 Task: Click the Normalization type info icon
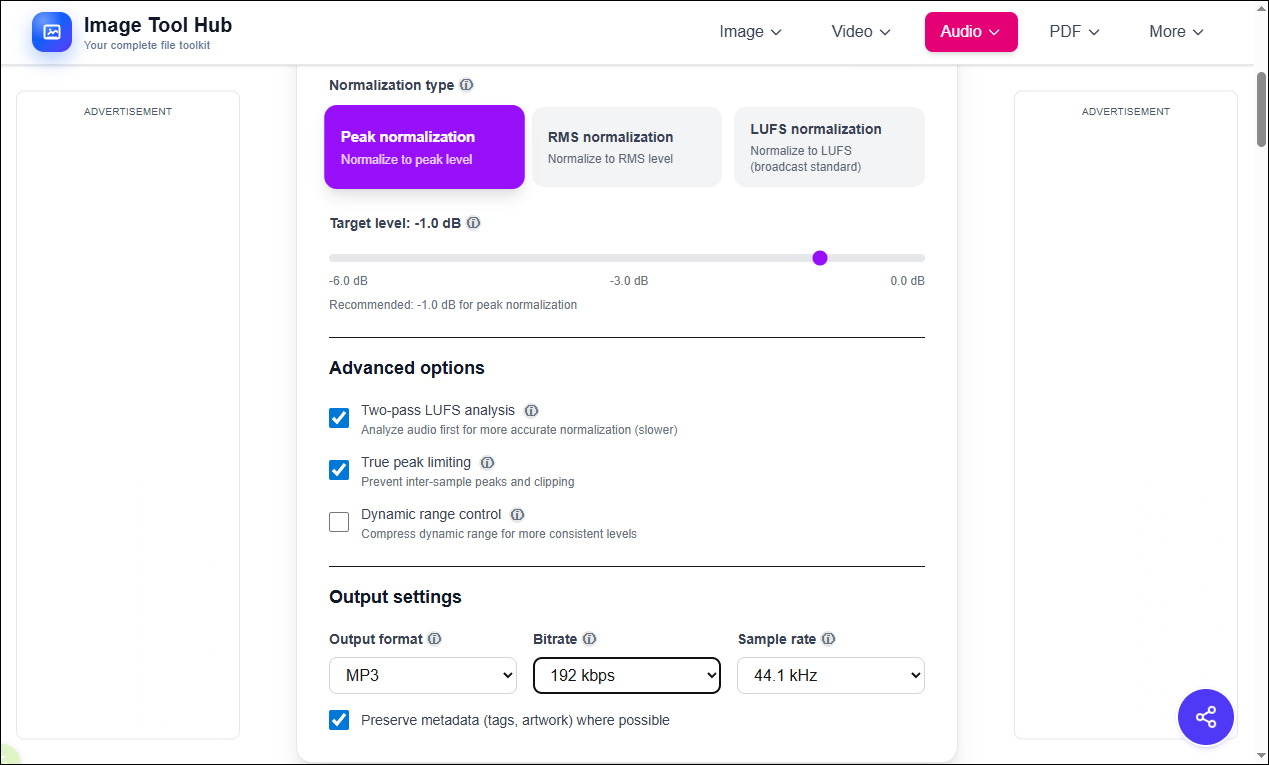coord(466,85)
